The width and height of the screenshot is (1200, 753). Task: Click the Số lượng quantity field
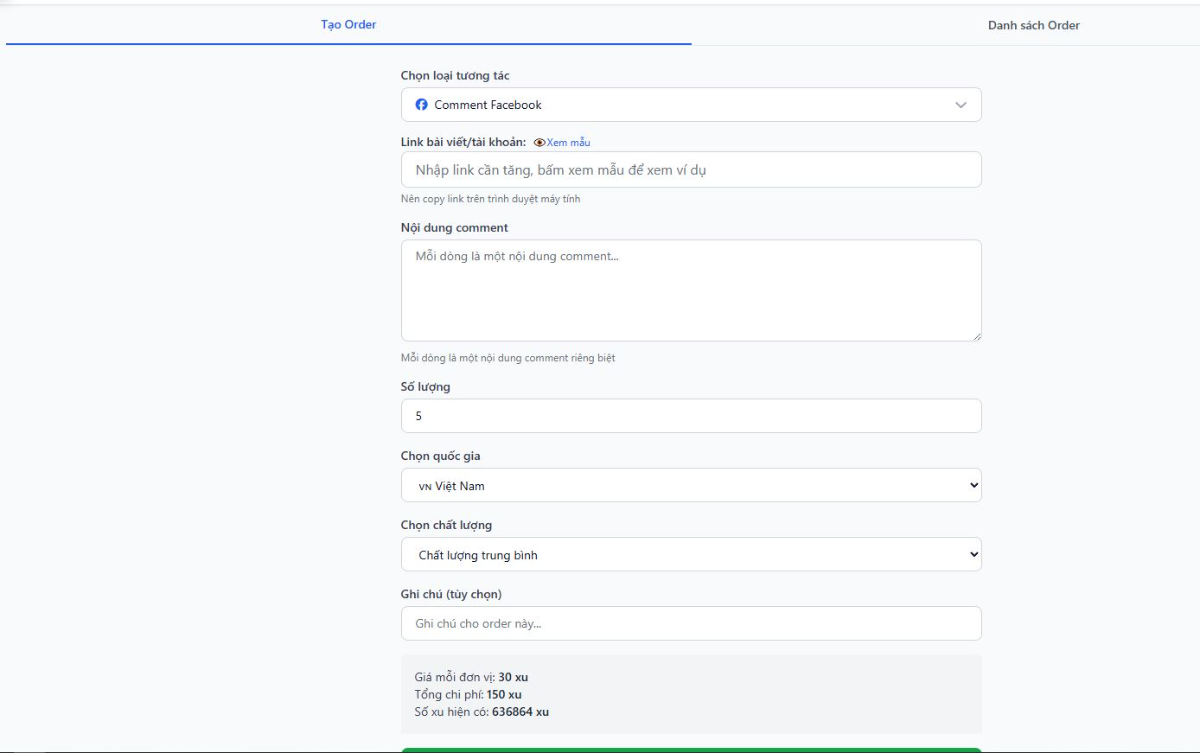coord(691,416)
